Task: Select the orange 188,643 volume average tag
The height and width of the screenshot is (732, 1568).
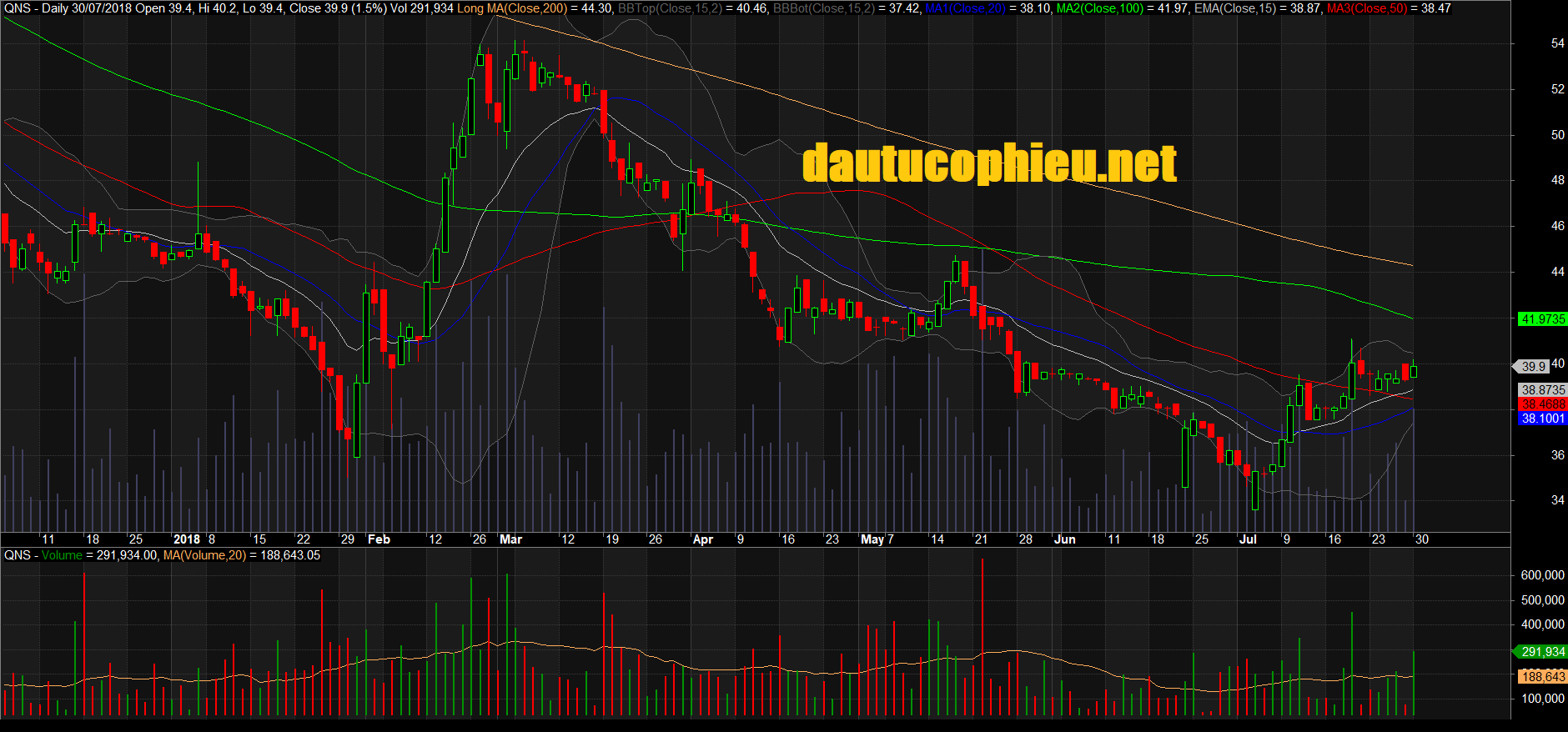Action: tap(1542, 676)
